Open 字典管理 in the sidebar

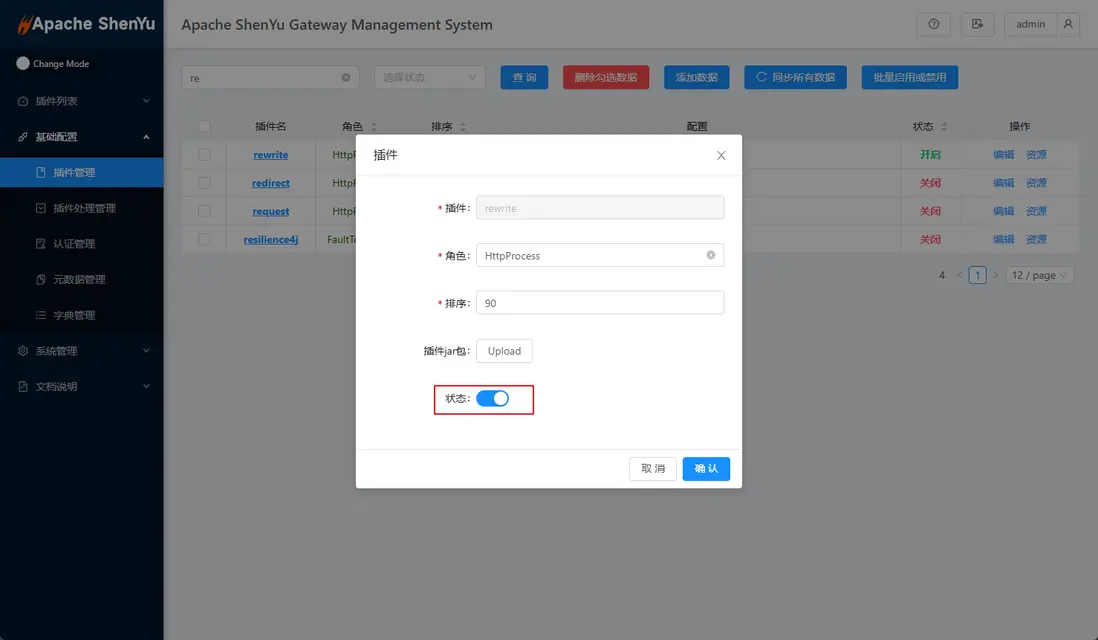[82, 315]
